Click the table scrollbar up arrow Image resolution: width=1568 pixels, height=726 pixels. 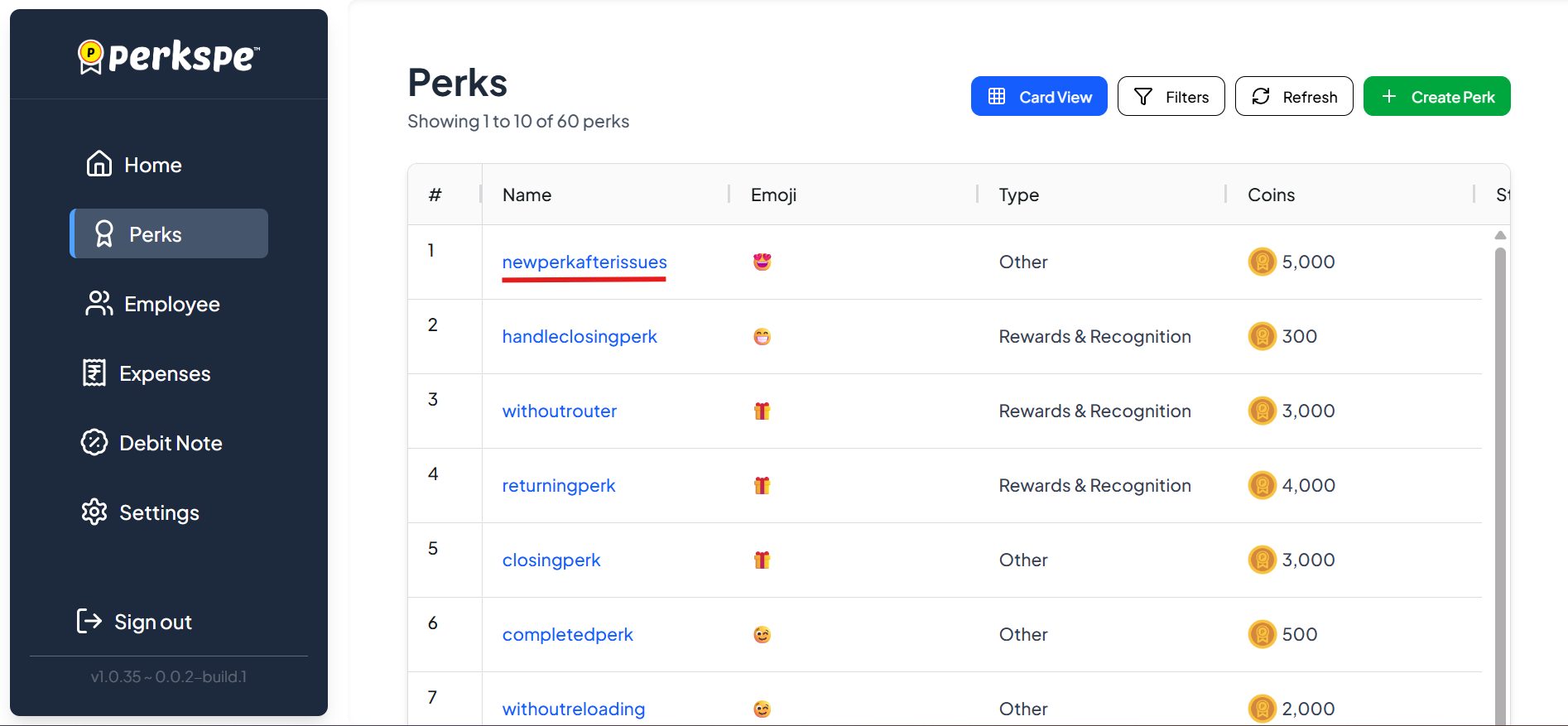pos(1500,236)
